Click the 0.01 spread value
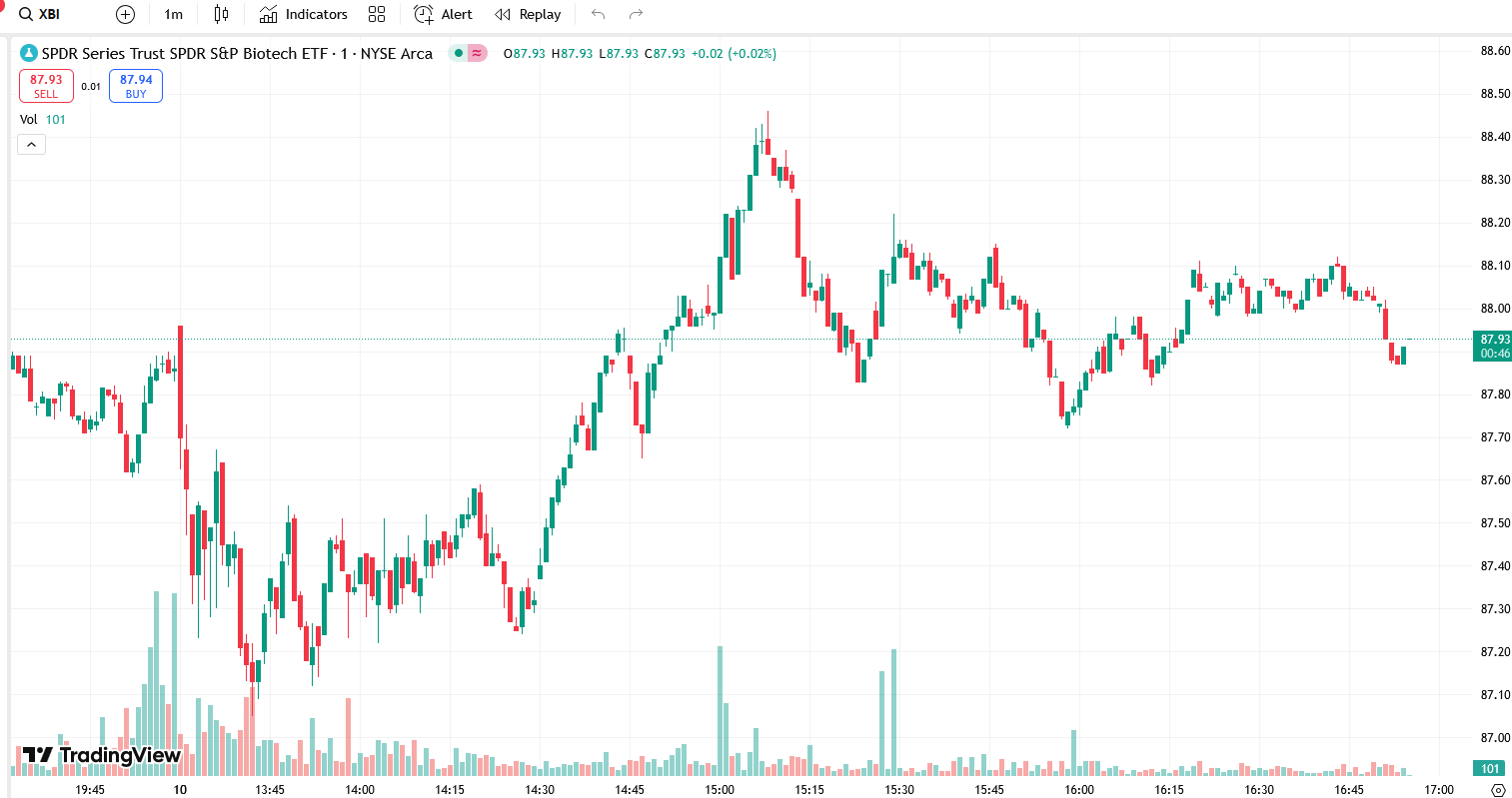Image resolution: width=1512 pixels, height=798 pixels. (91, 86)
